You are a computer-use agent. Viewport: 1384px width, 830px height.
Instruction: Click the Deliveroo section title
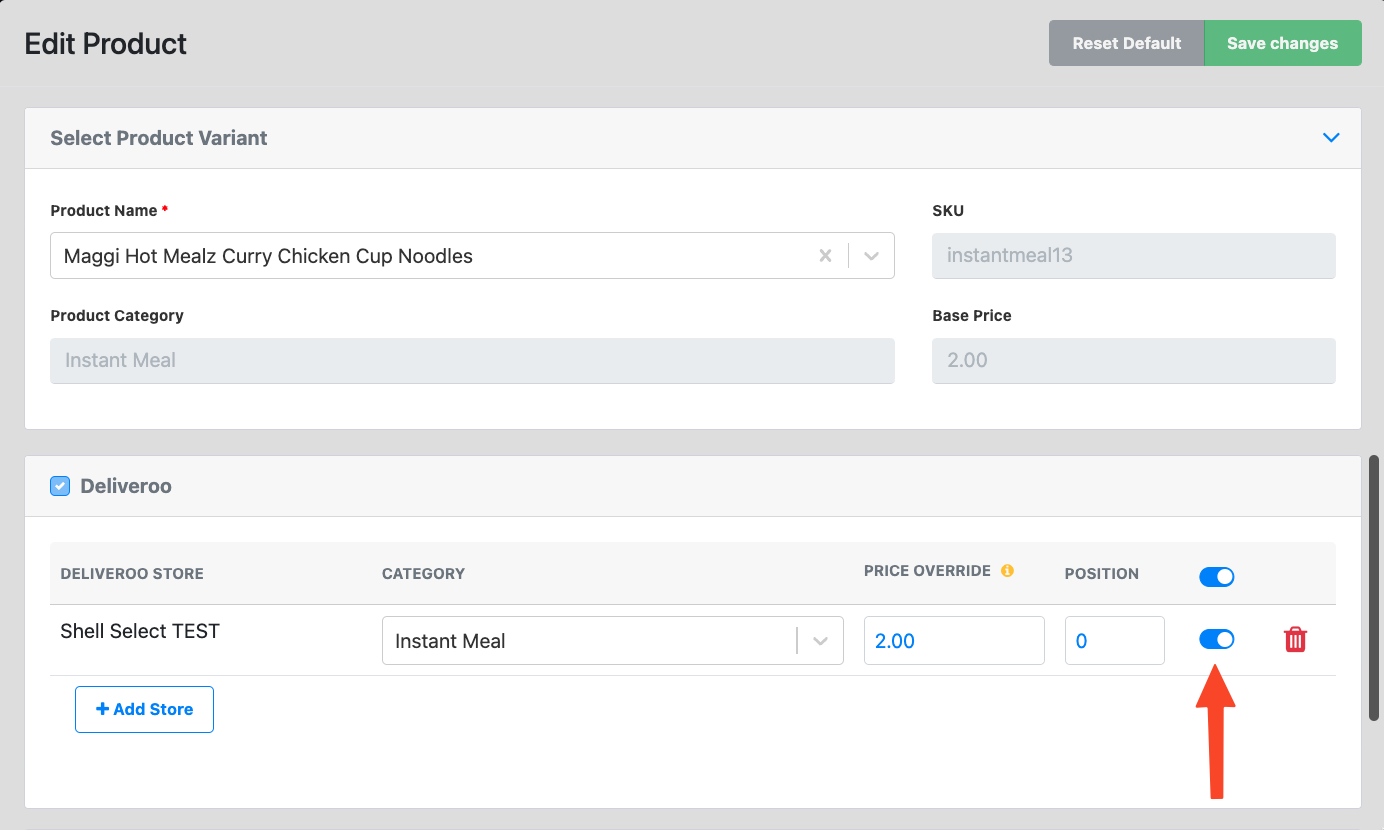[x=126, y=486]
